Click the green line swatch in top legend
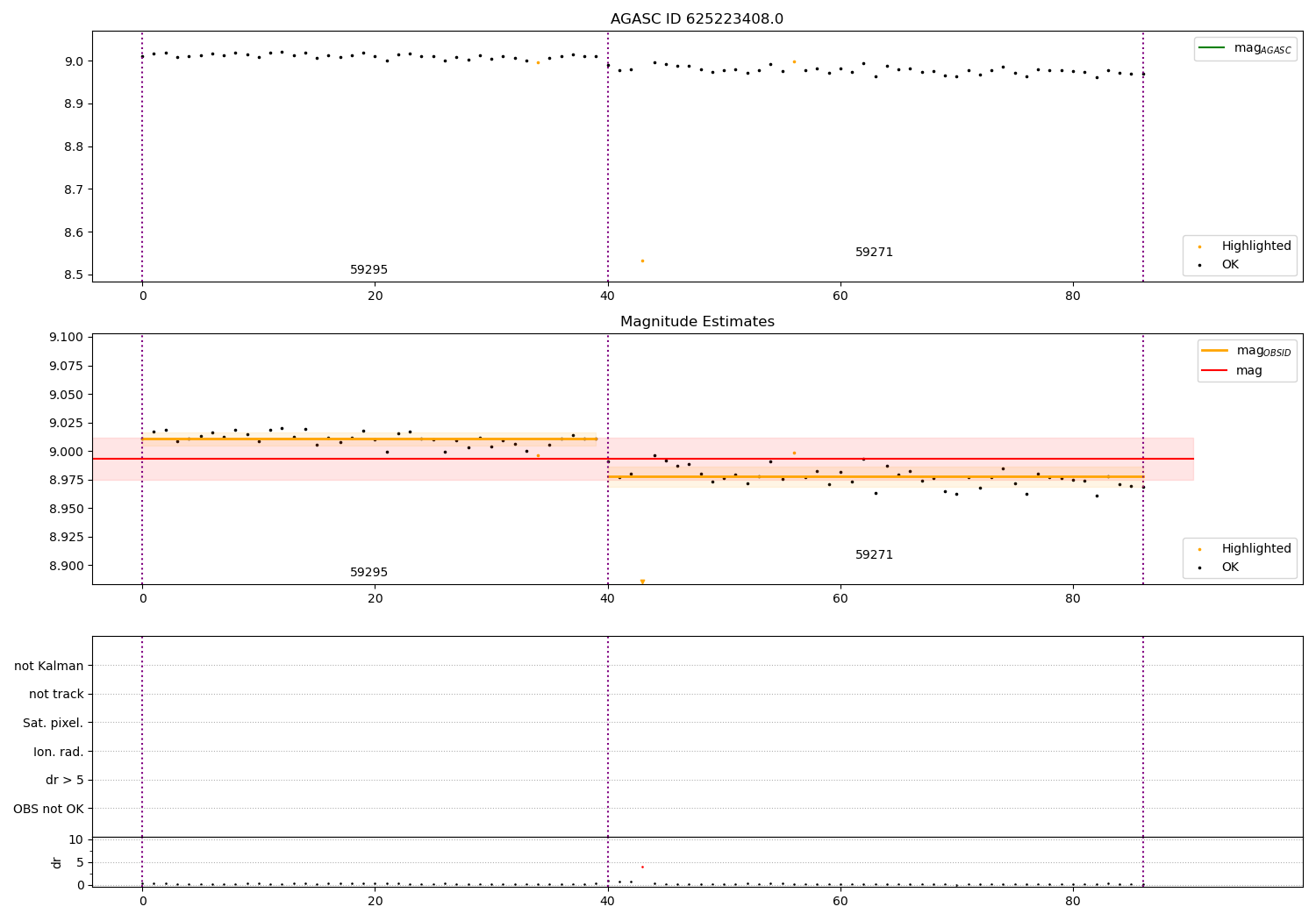1316x921 pixels. [1212, 48]
